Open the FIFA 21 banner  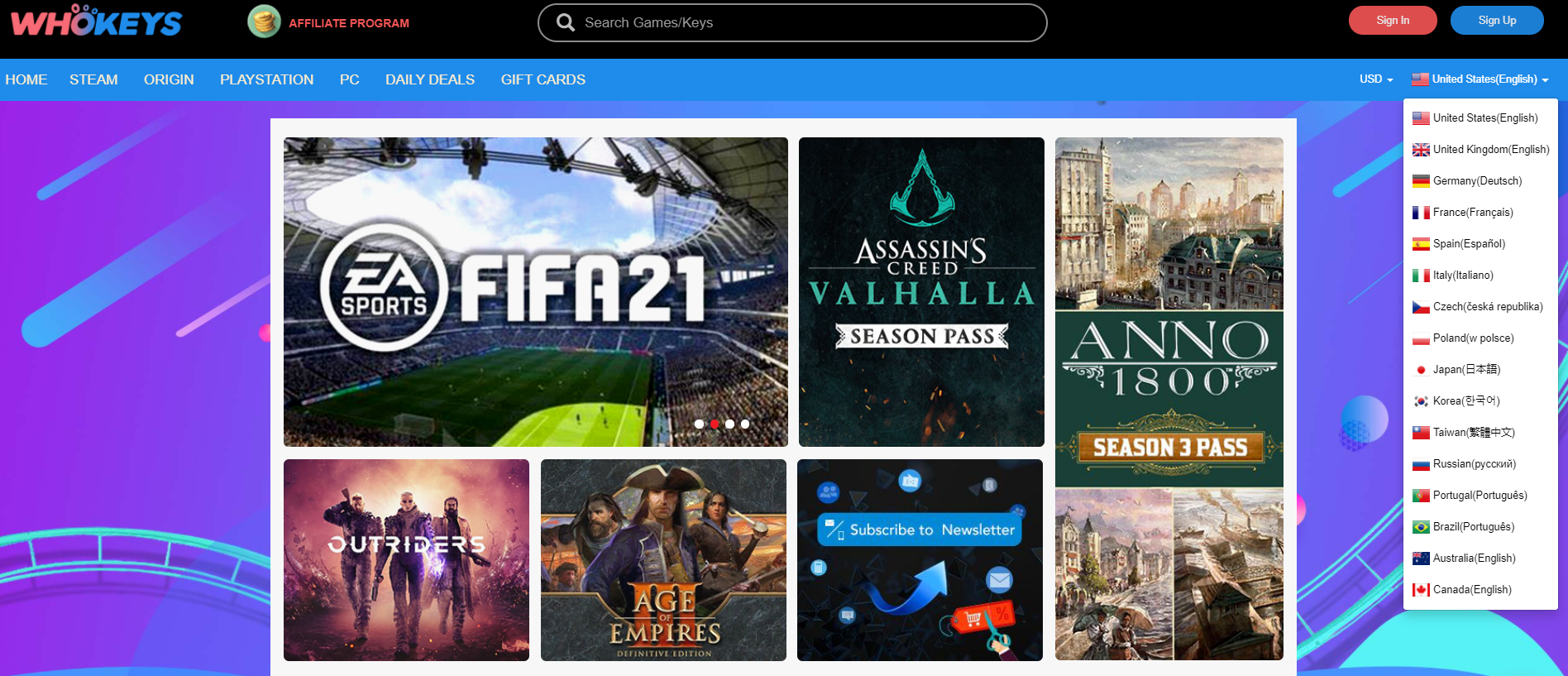[x=536, y=292]
